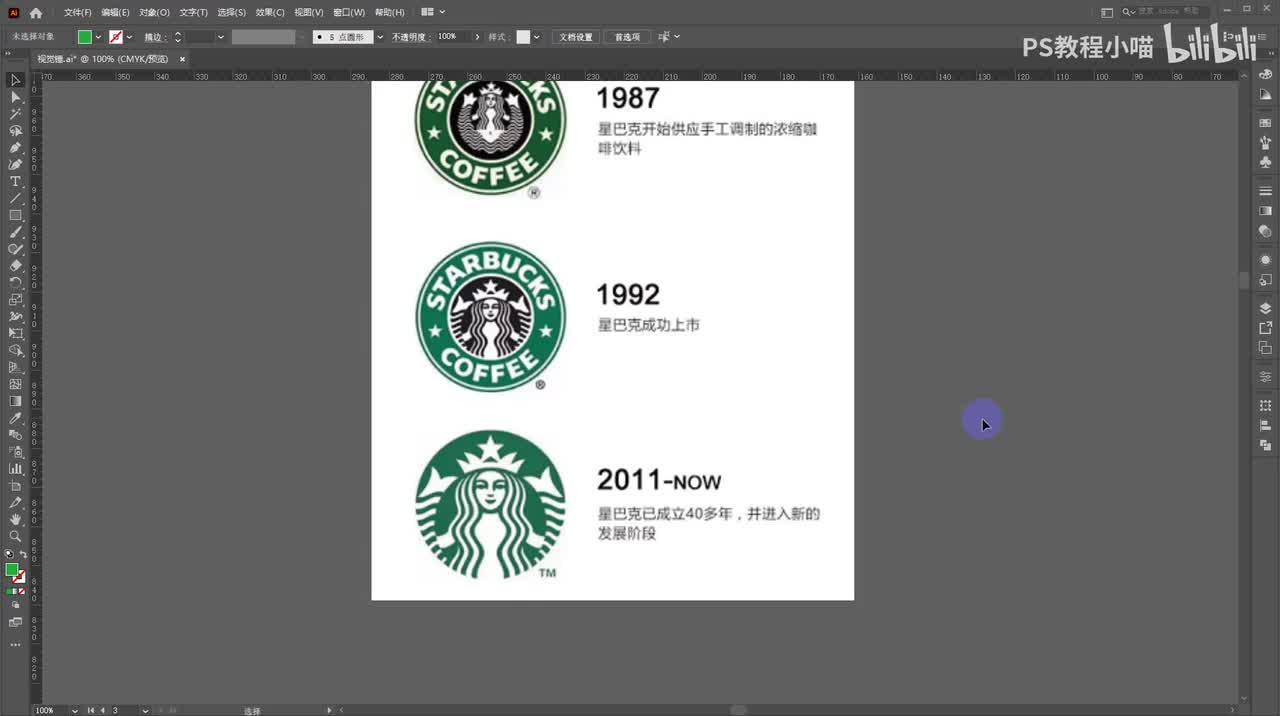The height and width of the screenshot is (716, 1280).
Task: Open the Layers panel icon
Action: click(1265, 308)
